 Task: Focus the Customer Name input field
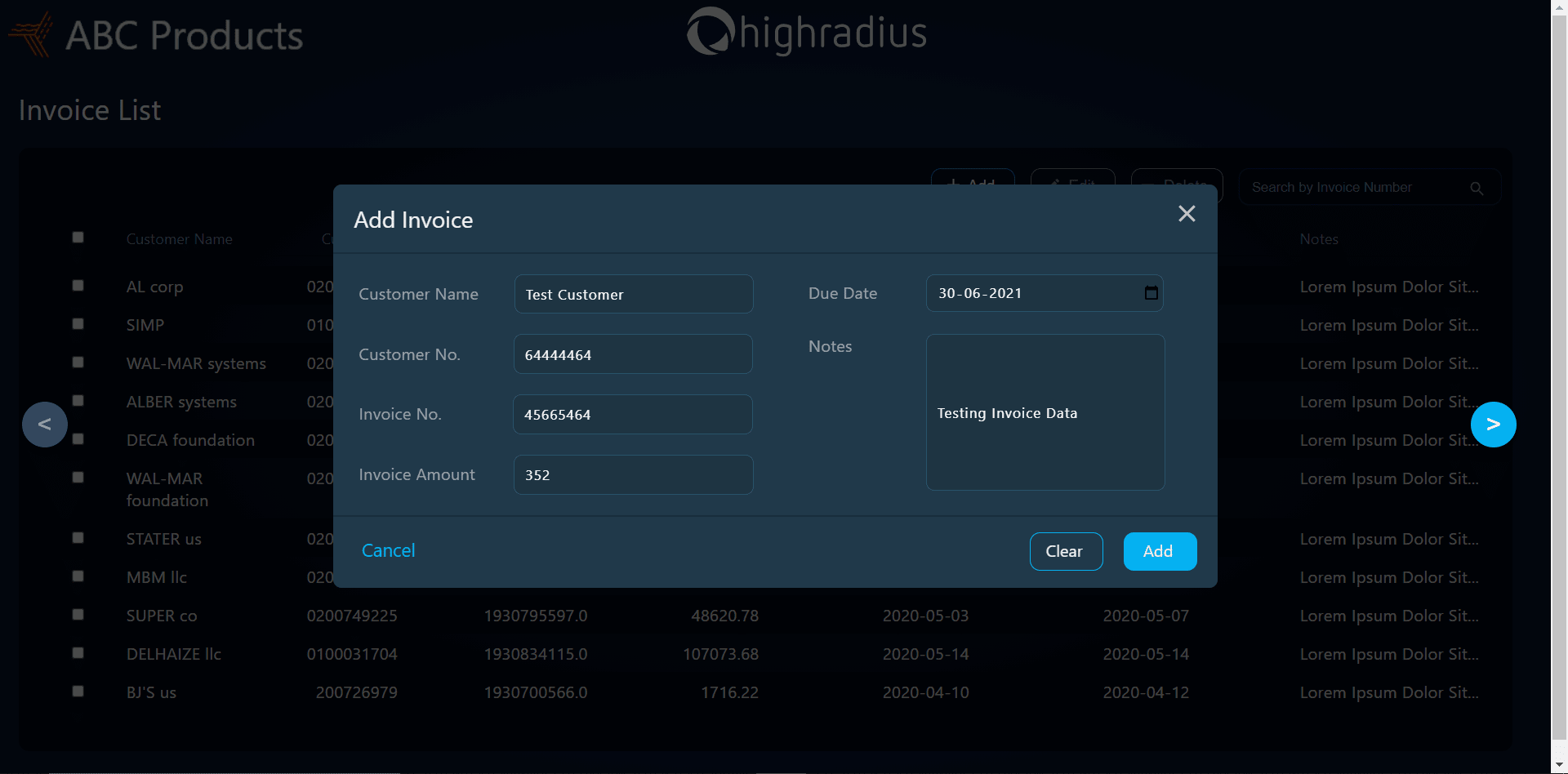[x=634, y=294]
